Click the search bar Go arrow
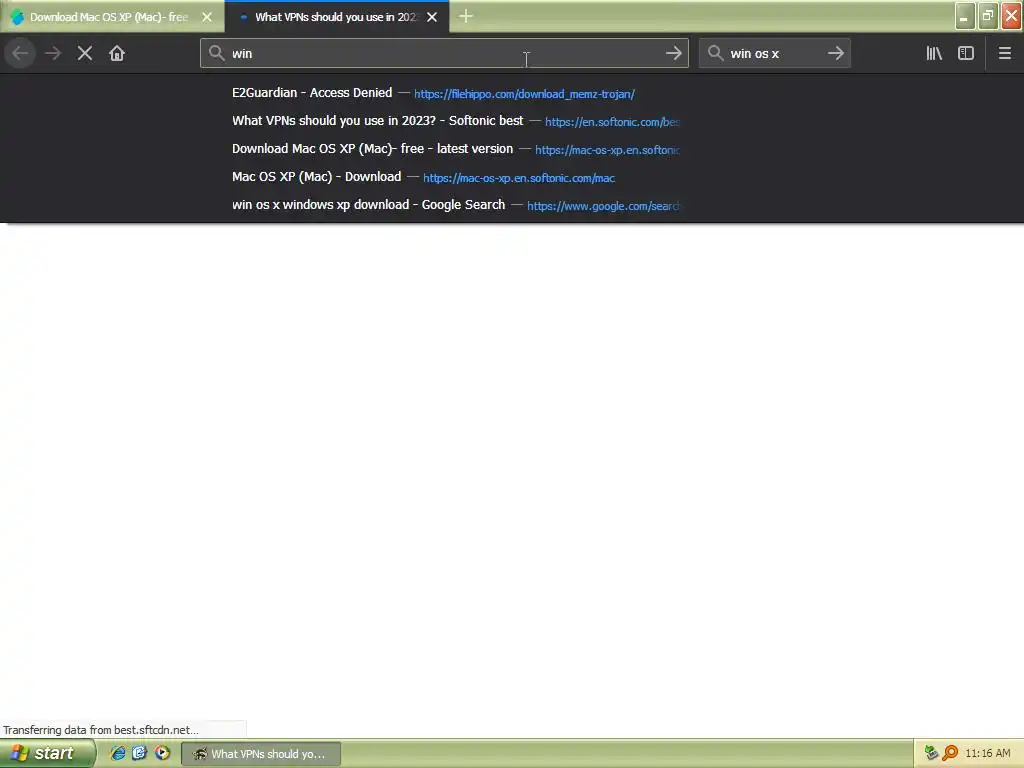This screenshot has width=1024, height=768. coord(835,54)
